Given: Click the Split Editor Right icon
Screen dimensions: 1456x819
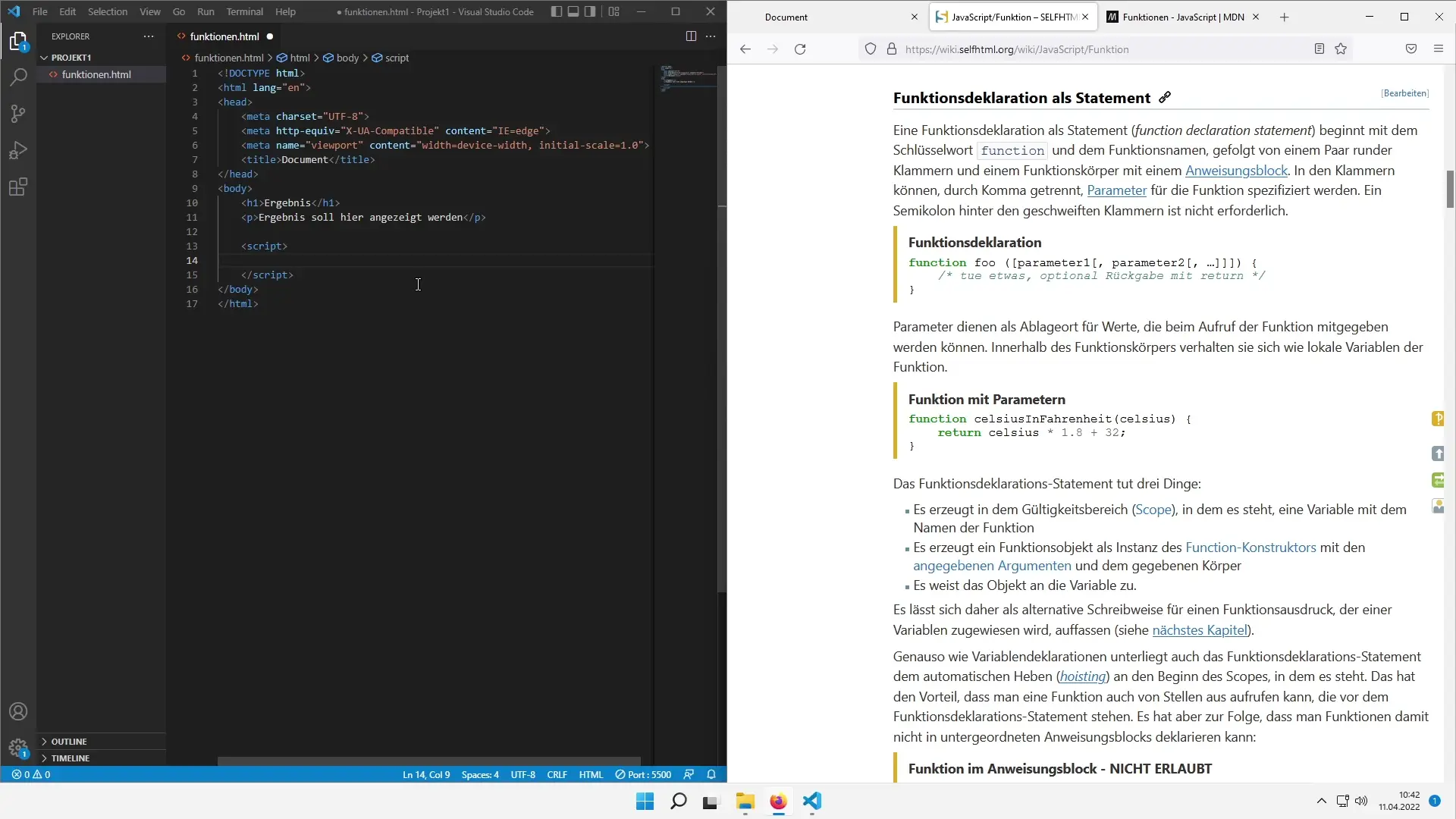Looking at the screenshot, I should pos(691,36).
